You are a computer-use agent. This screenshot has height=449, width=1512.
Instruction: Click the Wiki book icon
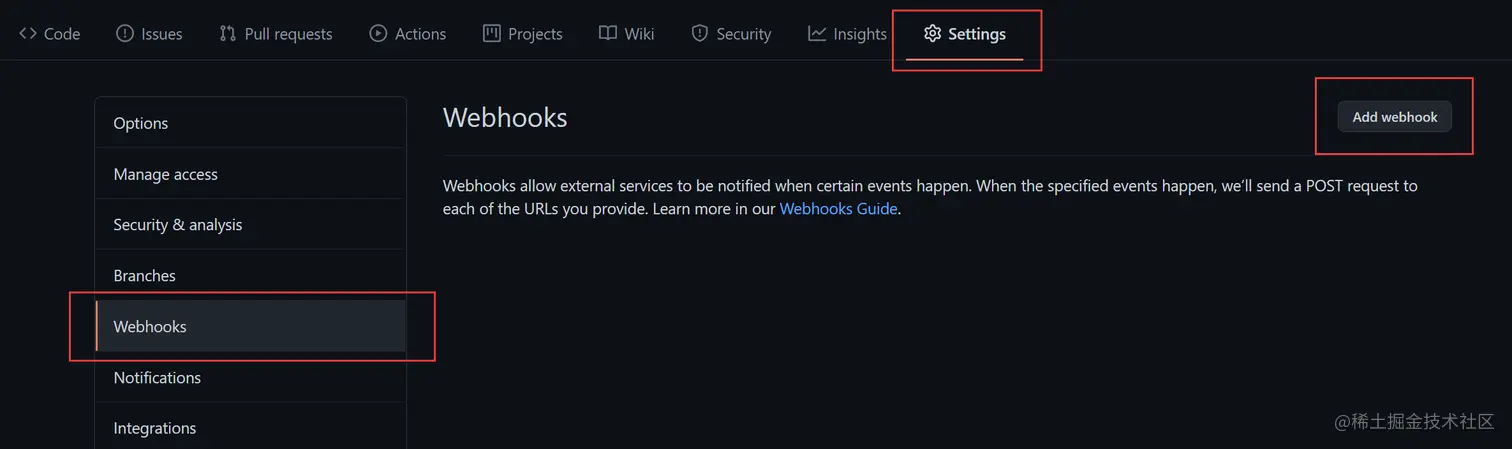[608, 34]
